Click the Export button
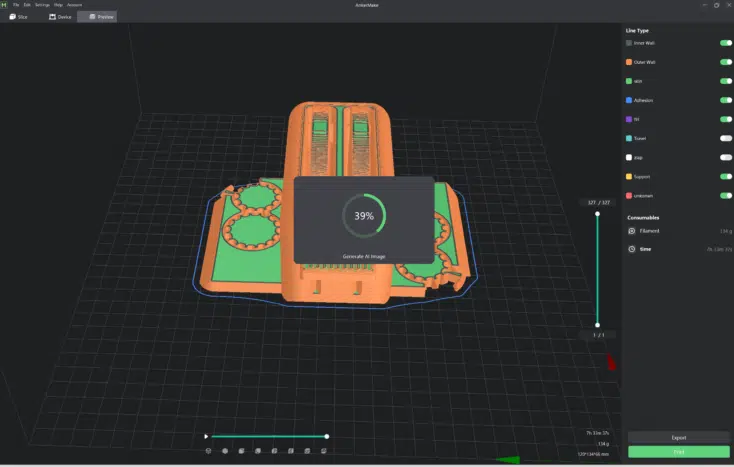 [678, 438]
